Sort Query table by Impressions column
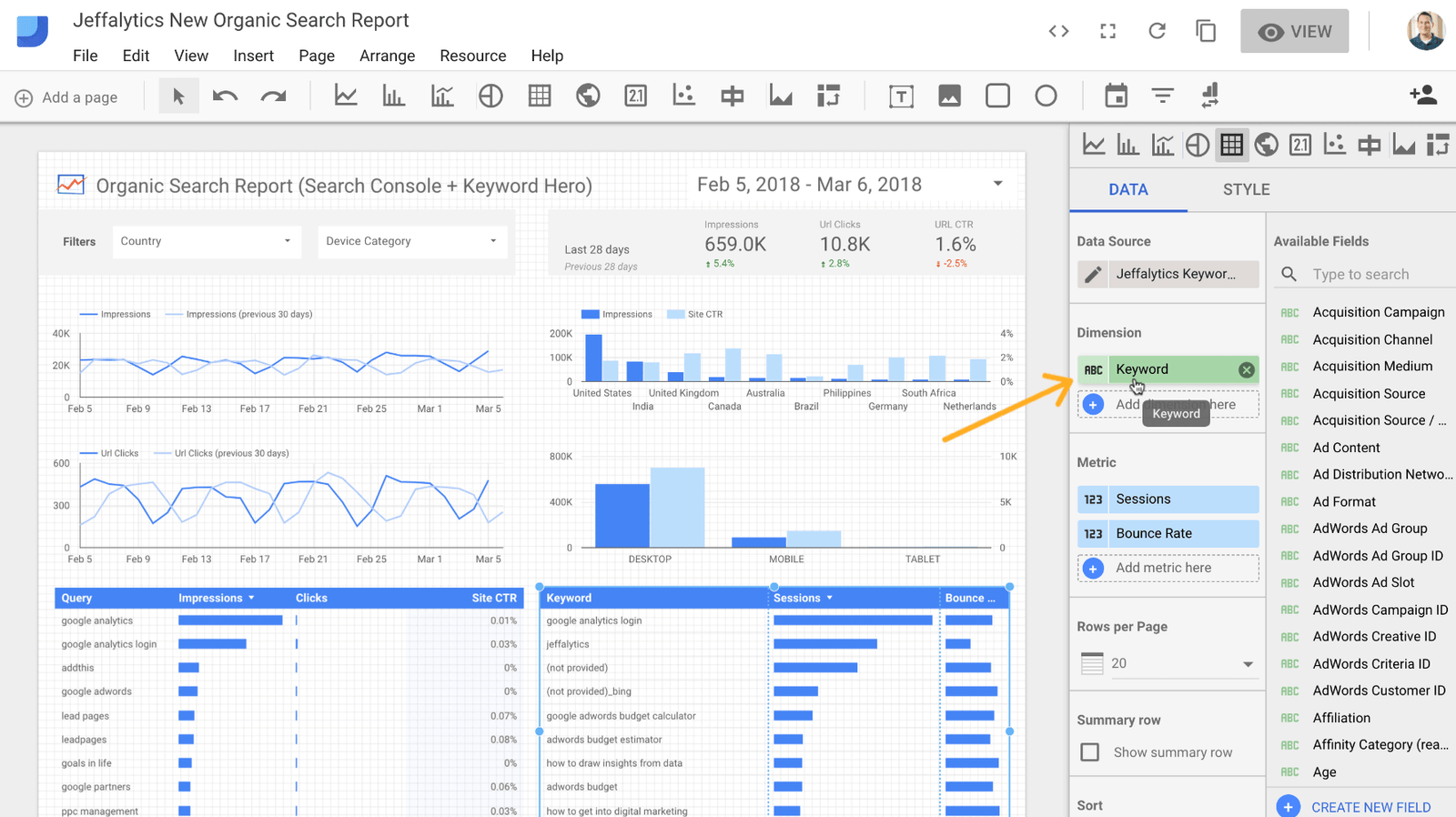 coord(216,598)
